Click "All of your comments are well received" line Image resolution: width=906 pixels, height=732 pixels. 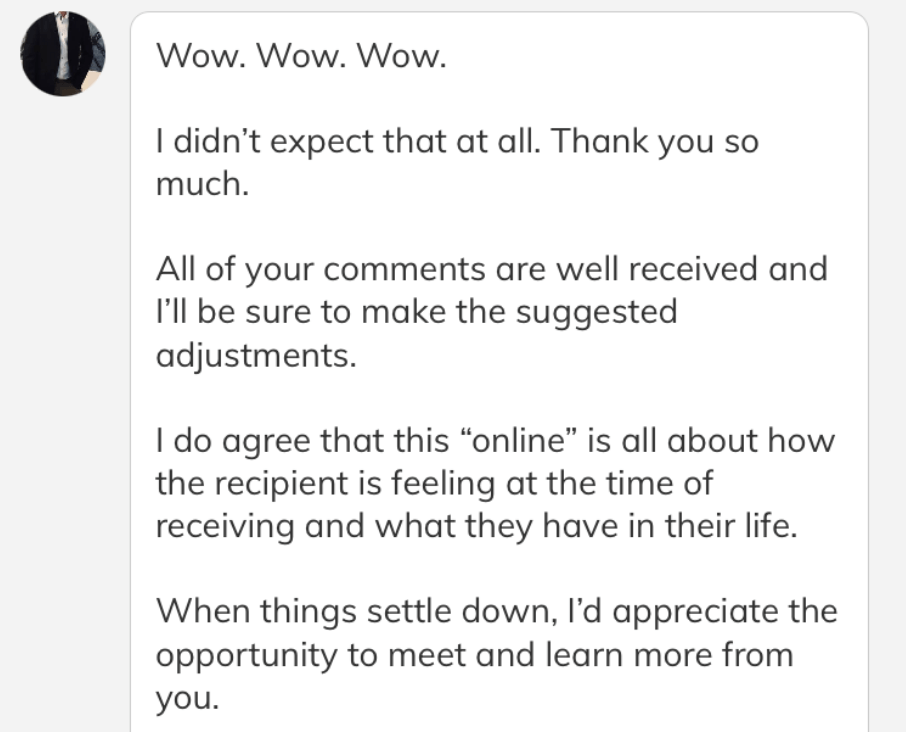click(491, 271)
